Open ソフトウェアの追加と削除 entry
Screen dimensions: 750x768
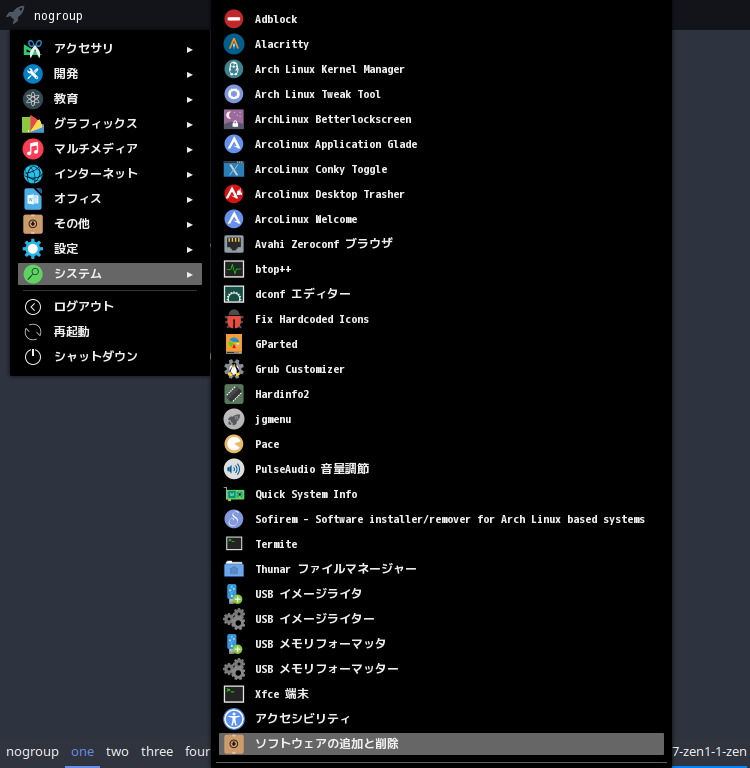click(441, 744)
